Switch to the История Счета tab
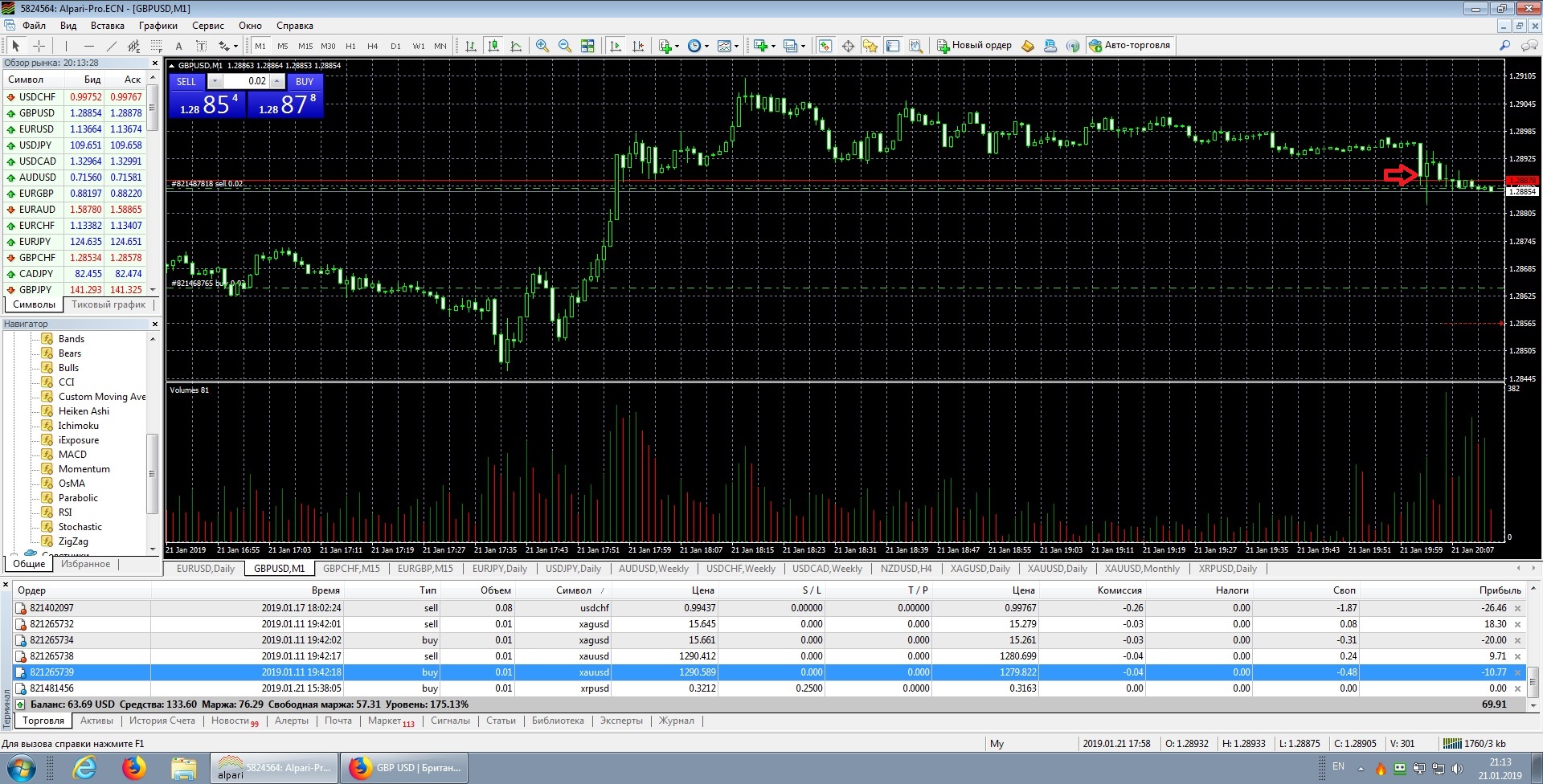 tap(162, 721)
